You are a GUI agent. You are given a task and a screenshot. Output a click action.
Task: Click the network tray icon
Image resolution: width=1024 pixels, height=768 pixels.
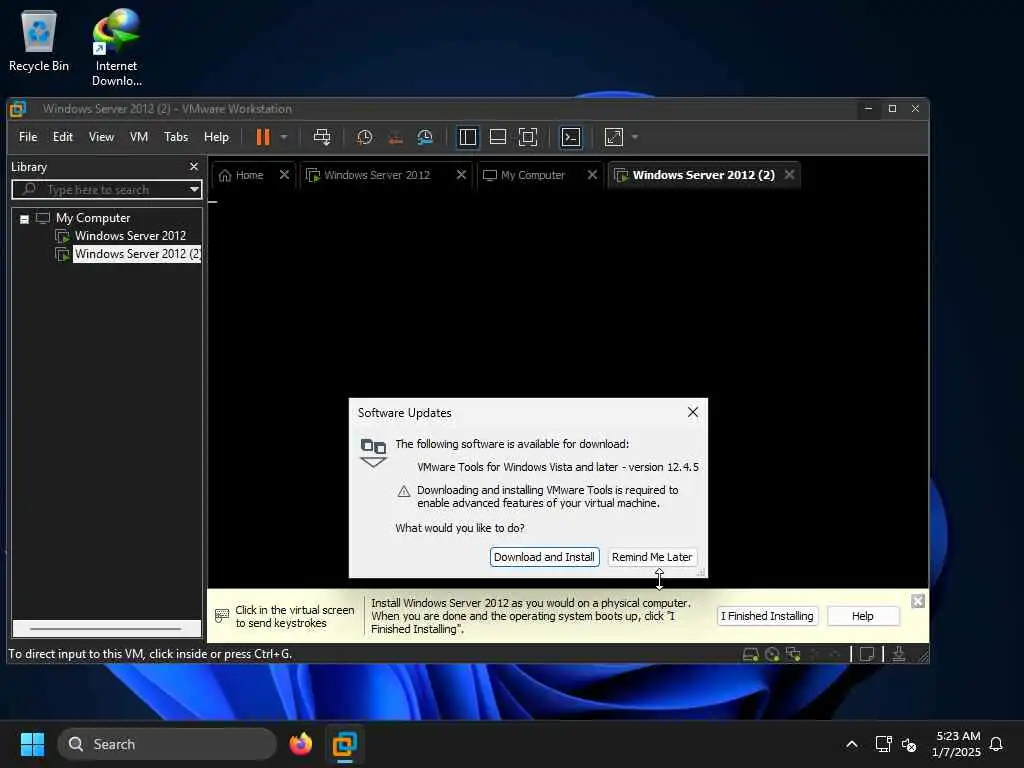(883, 744)
